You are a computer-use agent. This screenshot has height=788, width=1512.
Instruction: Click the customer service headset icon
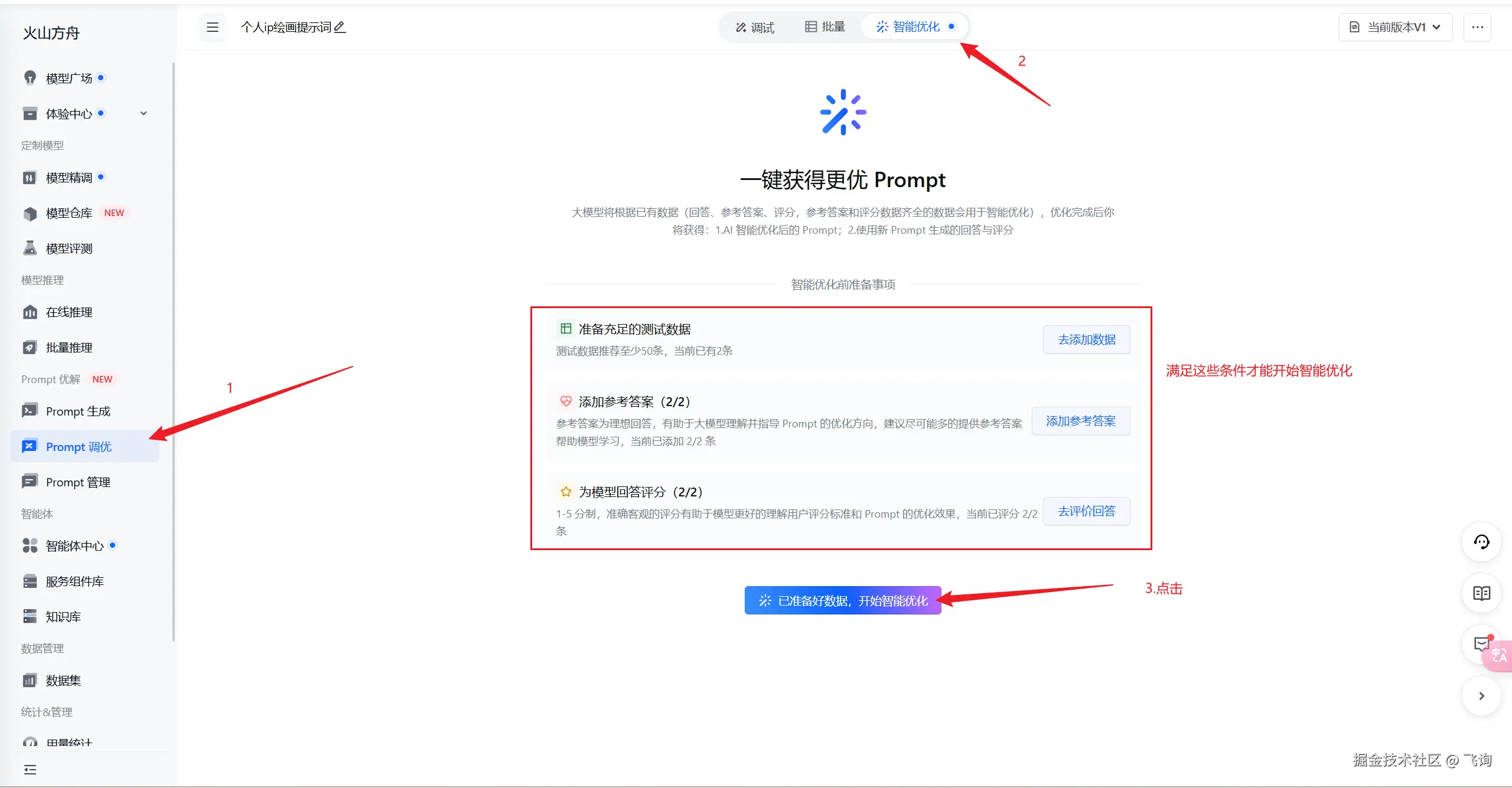pos(1481,542)
